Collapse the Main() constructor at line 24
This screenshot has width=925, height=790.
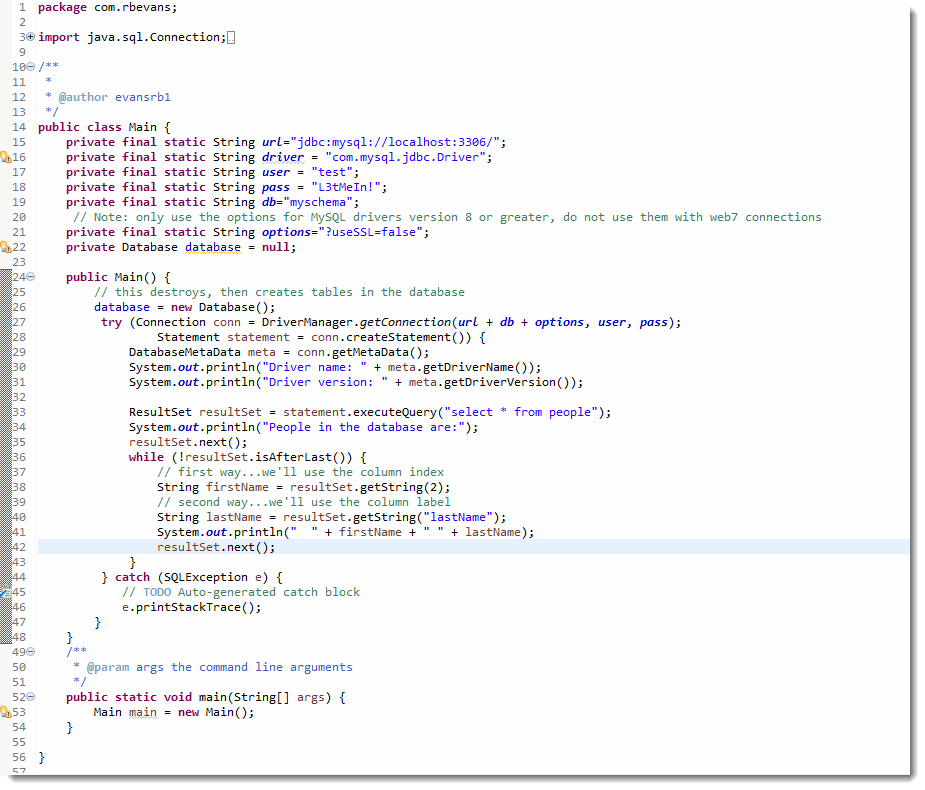(x=31, y=277)
